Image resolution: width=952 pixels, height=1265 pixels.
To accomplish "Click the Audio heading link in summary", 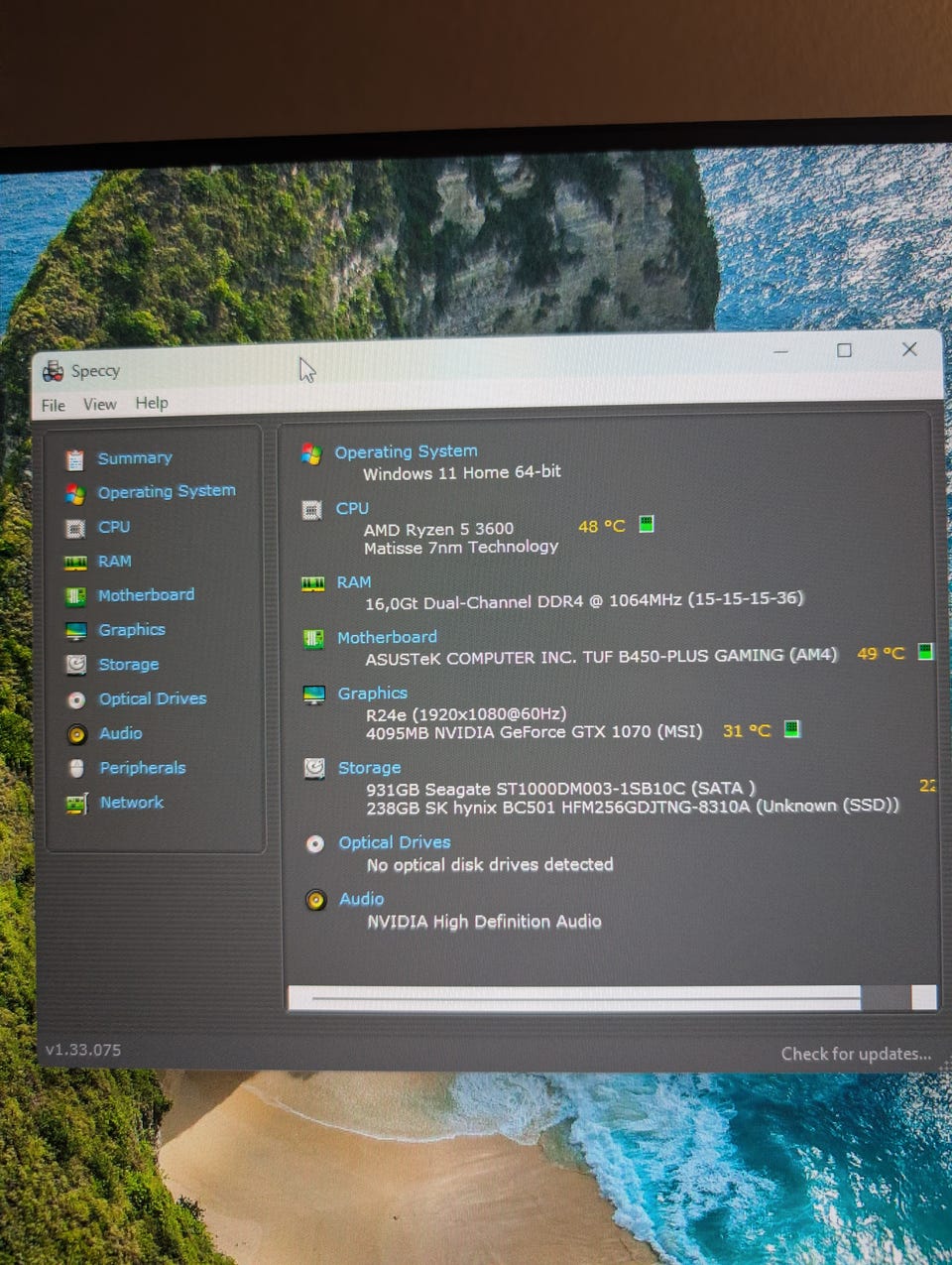I will [362, 899].
